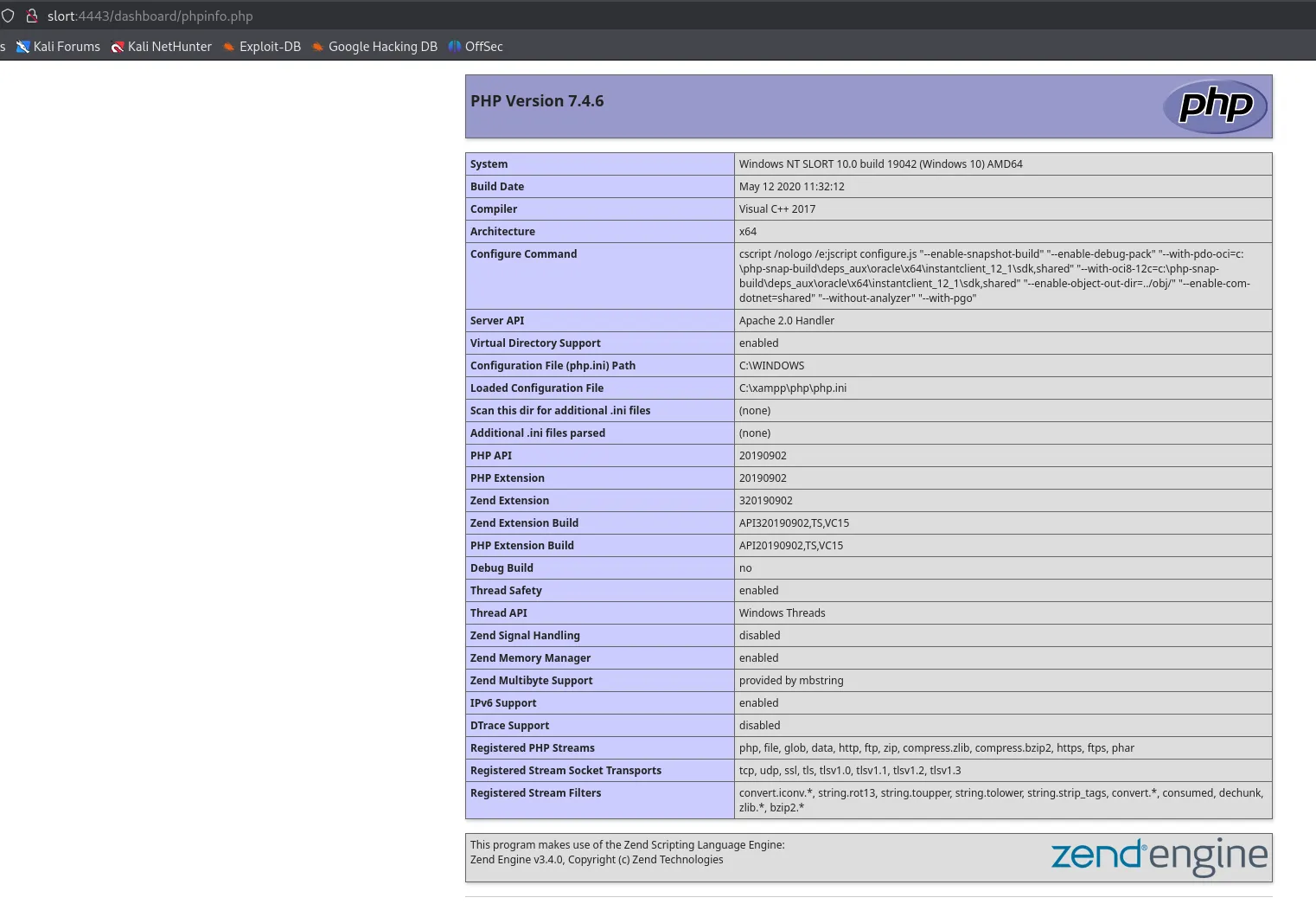Click the PHP Version 7.4.6 heading

(537, 101)
